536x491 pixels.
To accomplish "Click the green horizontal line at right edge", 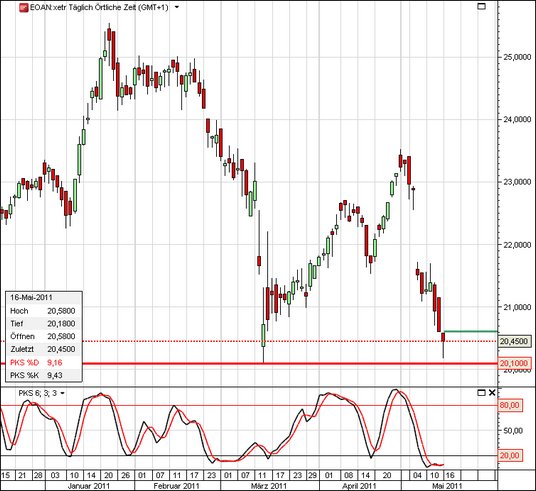I will click(470, 331).
